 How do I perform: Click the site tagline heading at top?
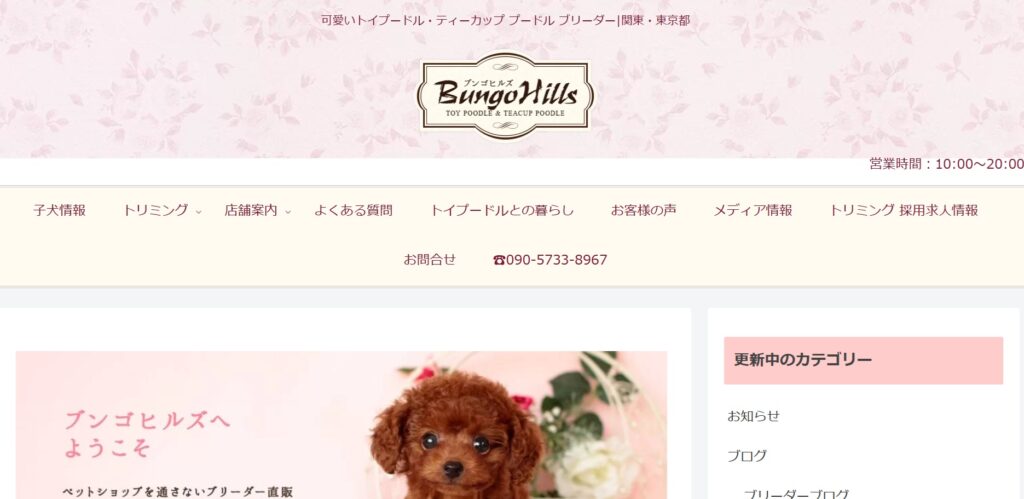[505, 20]
